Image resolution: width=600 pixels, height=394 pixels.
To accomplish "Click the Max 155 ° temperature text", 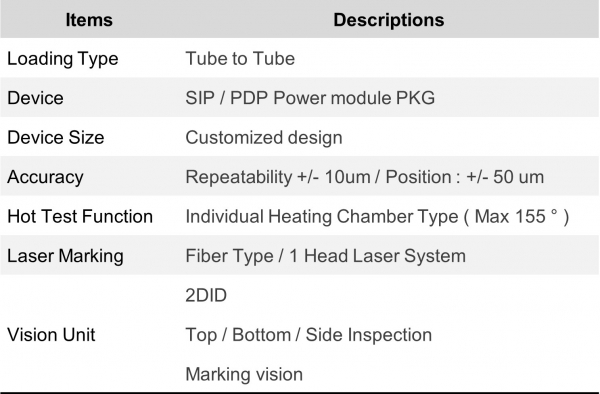I will coord(516,217).
